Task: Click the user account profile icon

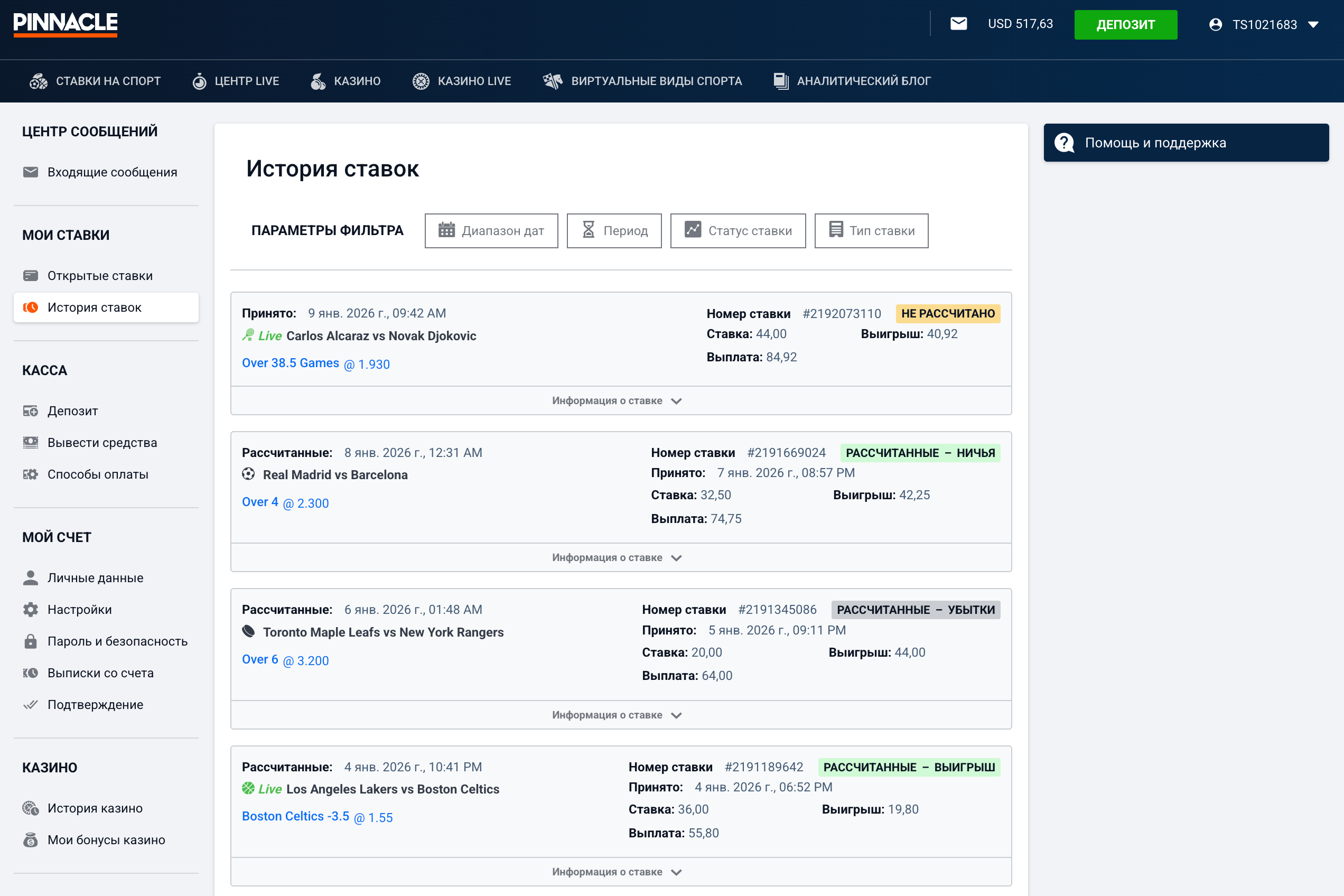Action: tap(1216, 24)
